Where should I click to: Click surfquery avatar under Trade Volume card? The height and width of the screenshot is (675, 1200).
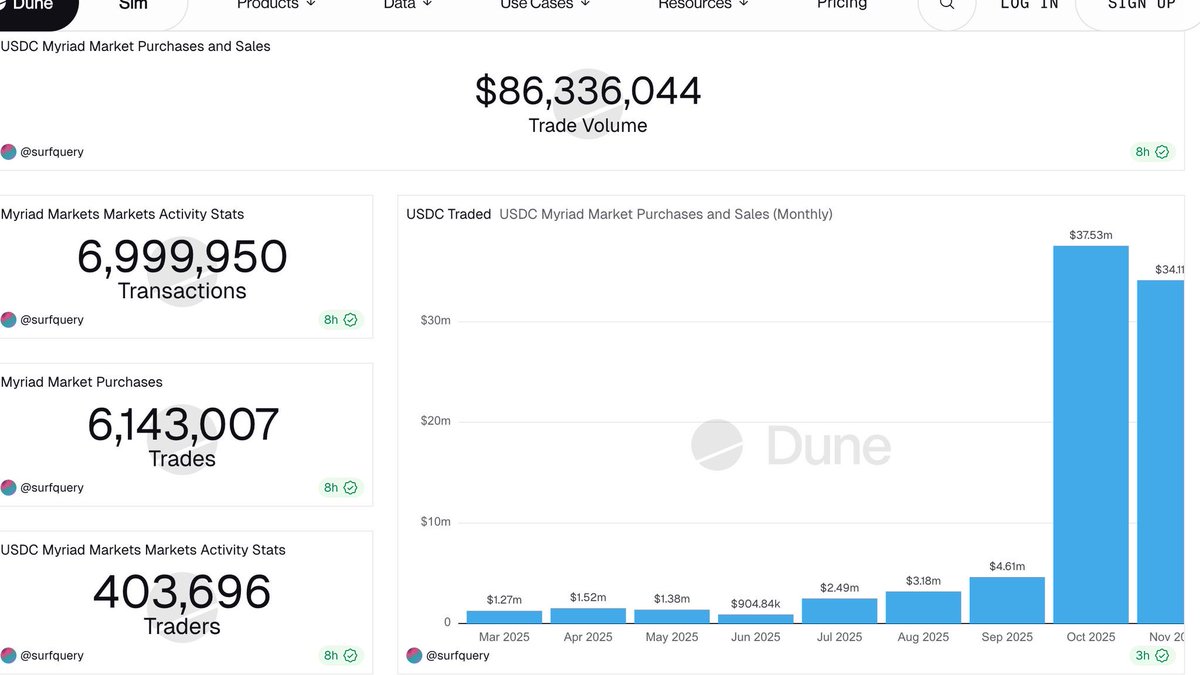click(x=8, y=152)
